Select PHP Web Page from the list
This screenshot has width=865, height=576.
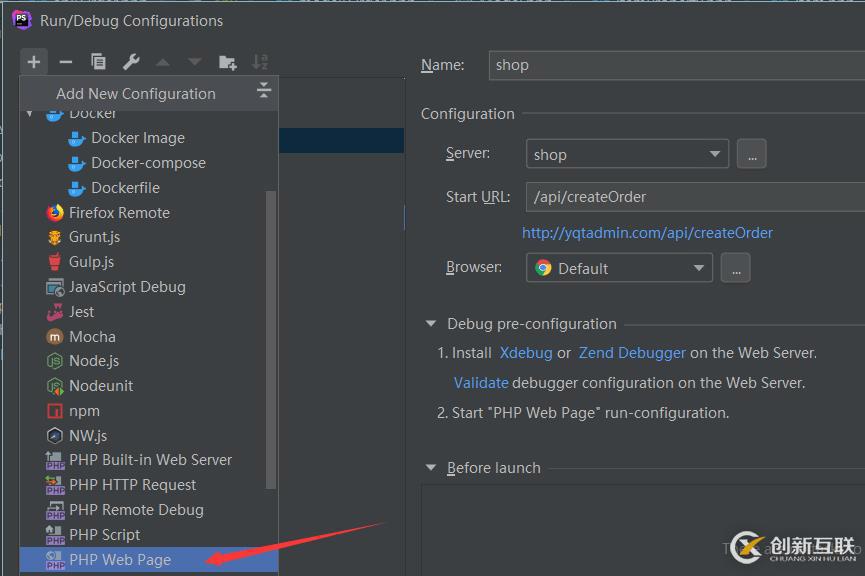[120, 560]
